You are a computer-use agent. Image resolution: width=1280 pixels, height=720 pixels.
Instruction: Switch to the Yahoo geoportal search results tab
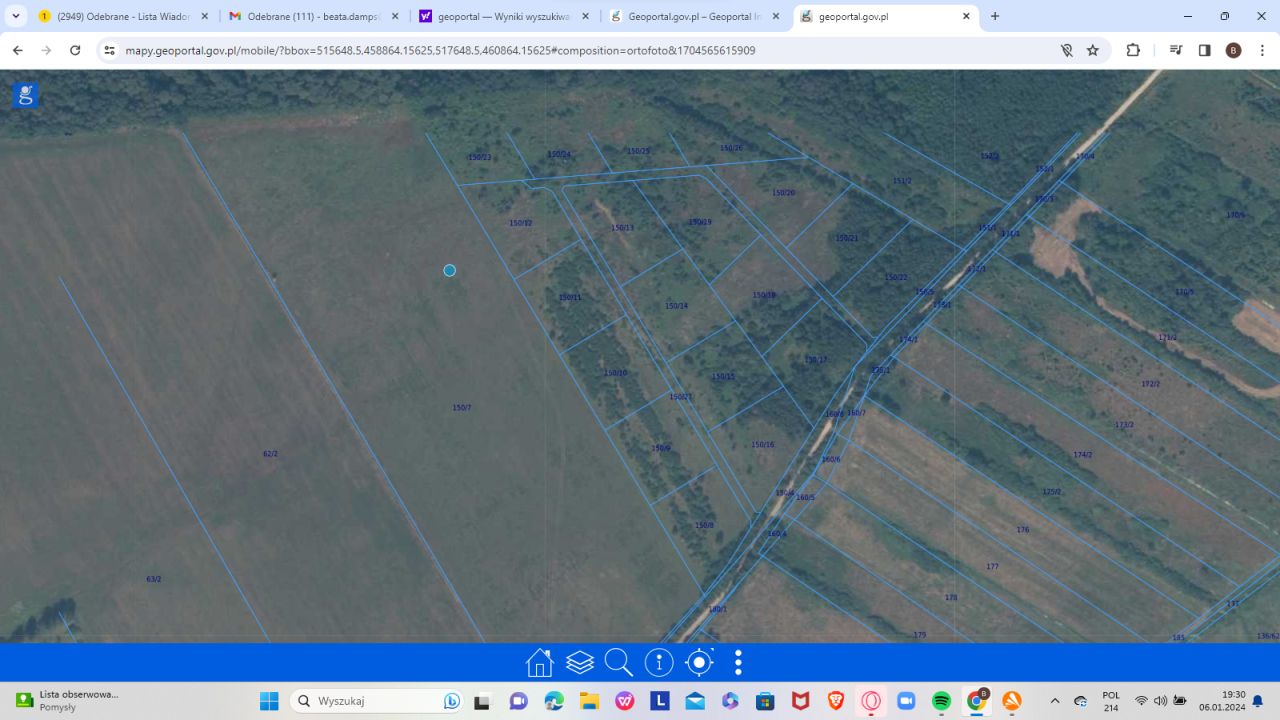point(504,16)
